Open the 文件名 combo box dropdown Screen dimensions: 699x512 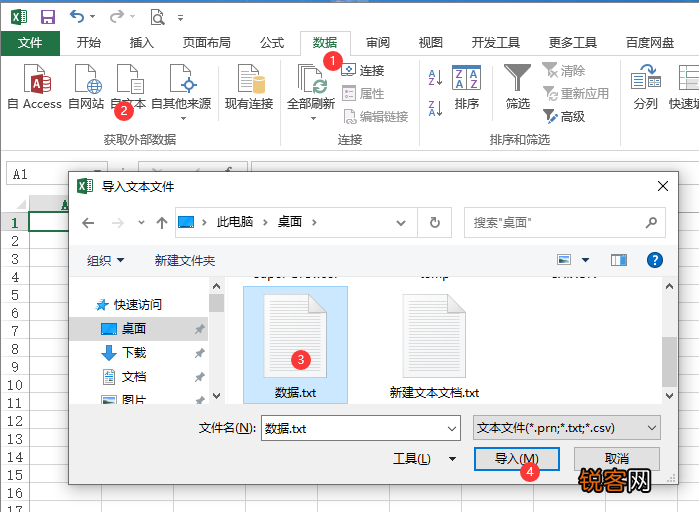pyautogui.click(x=452, y=429)
